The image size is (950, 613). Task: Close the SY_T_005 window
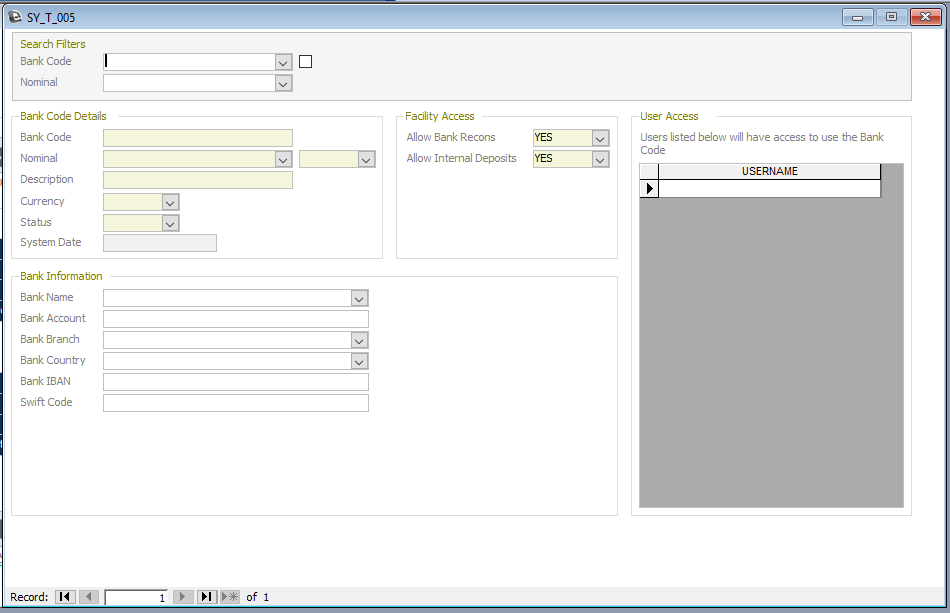pos(926,17)
